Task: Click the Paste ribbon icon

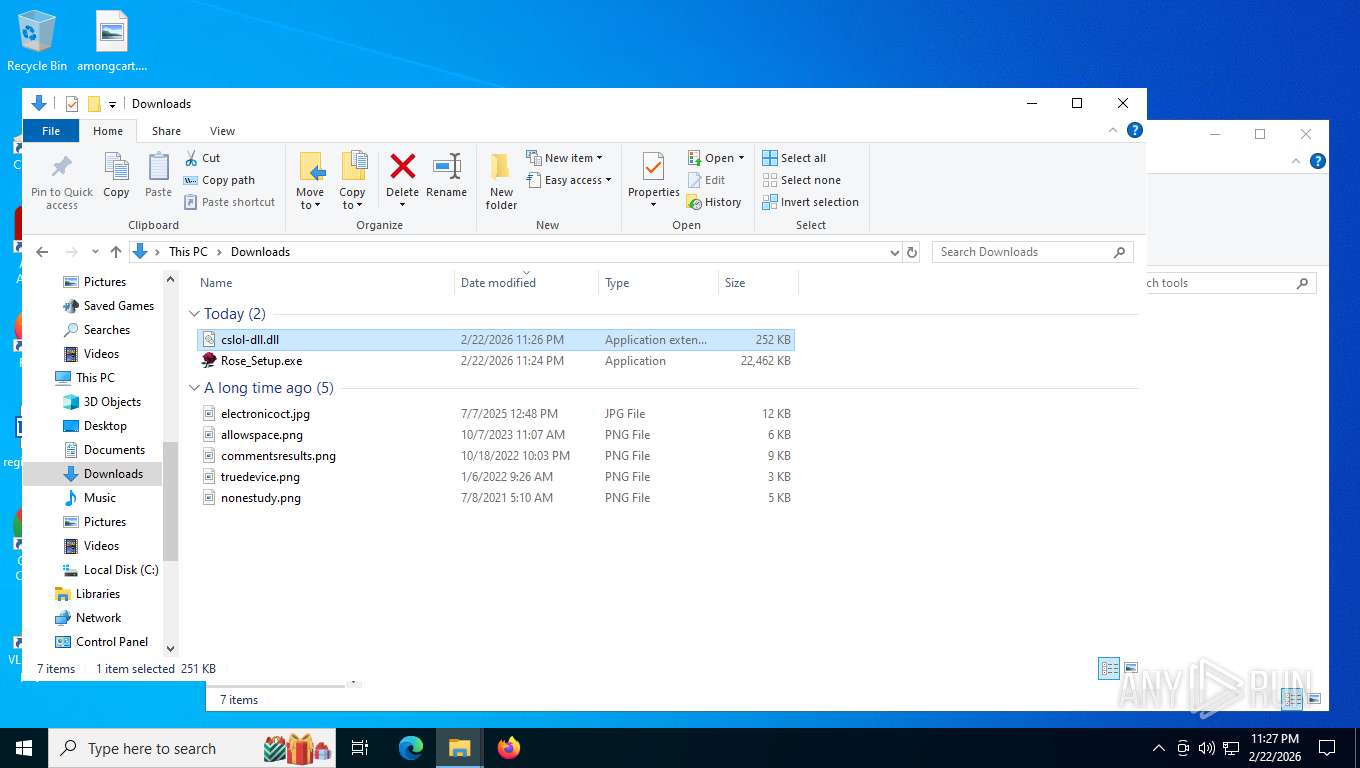Action: click(x=158, y=175)
